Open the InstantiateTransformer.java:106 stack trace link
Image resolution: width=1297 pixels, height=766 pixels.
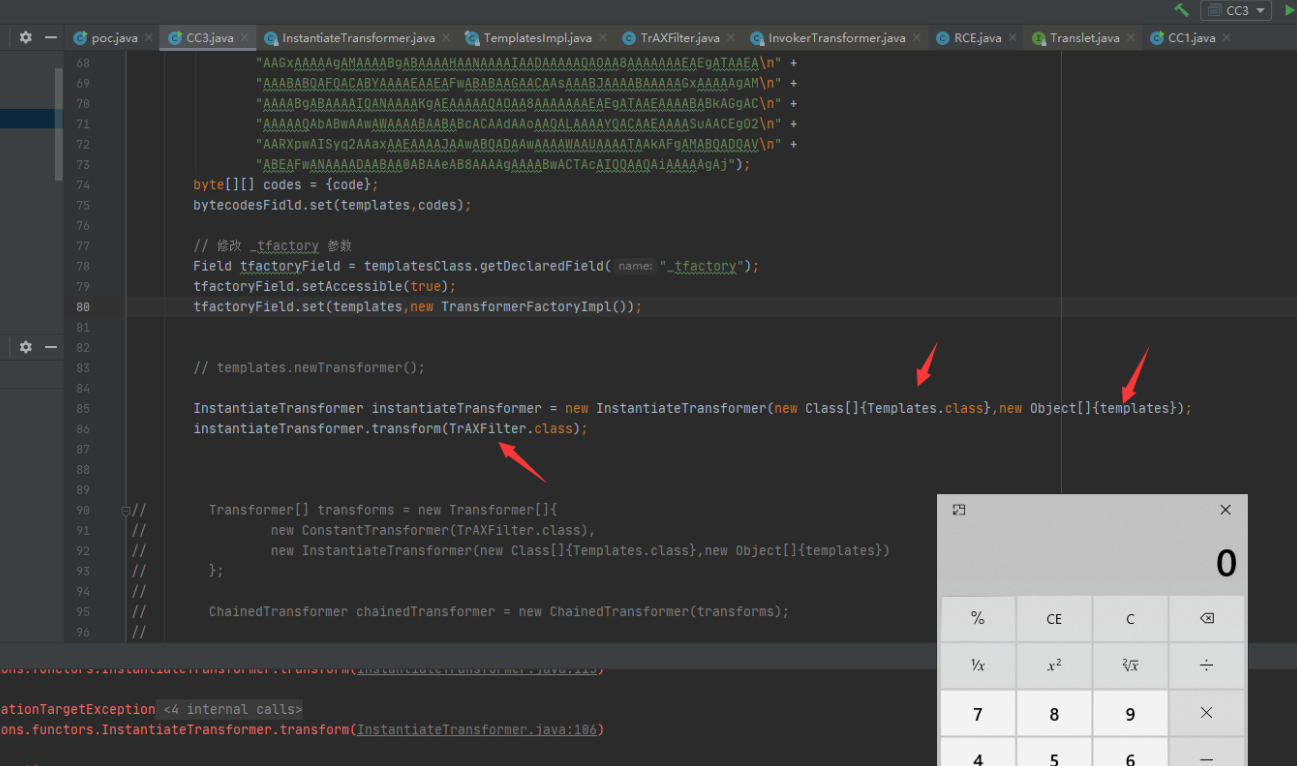(477, 730)
